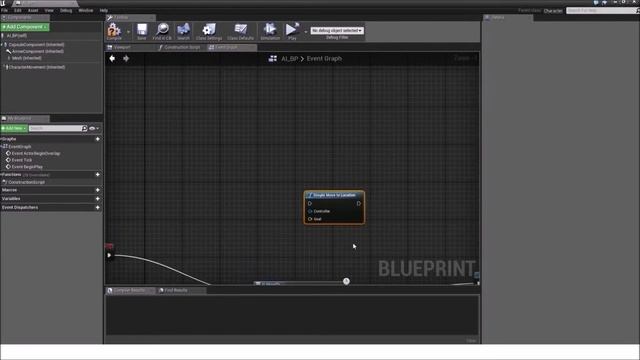
Task: Click the Controller input pin
Action: tap(310, 211)
